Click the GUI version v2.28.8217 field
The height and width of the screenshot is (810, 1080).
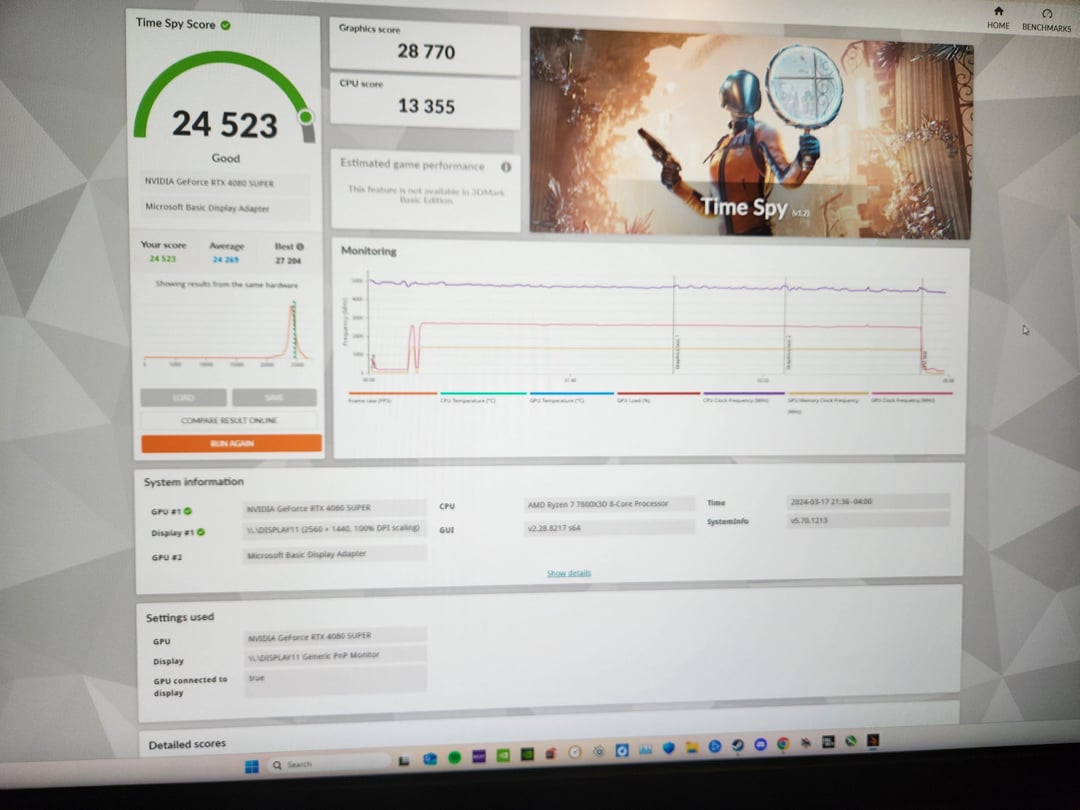click(609, 528)
